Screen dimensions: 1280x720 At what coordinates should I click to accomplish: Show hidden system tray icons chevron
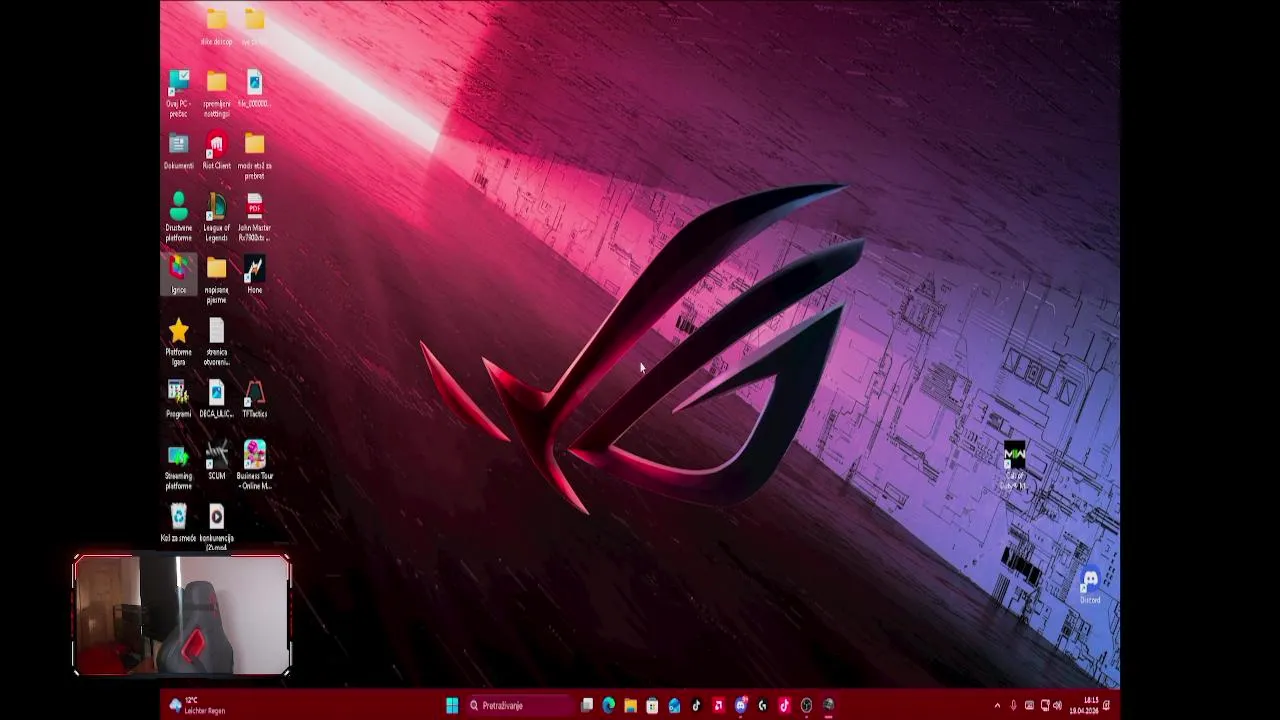pos(997,706)
